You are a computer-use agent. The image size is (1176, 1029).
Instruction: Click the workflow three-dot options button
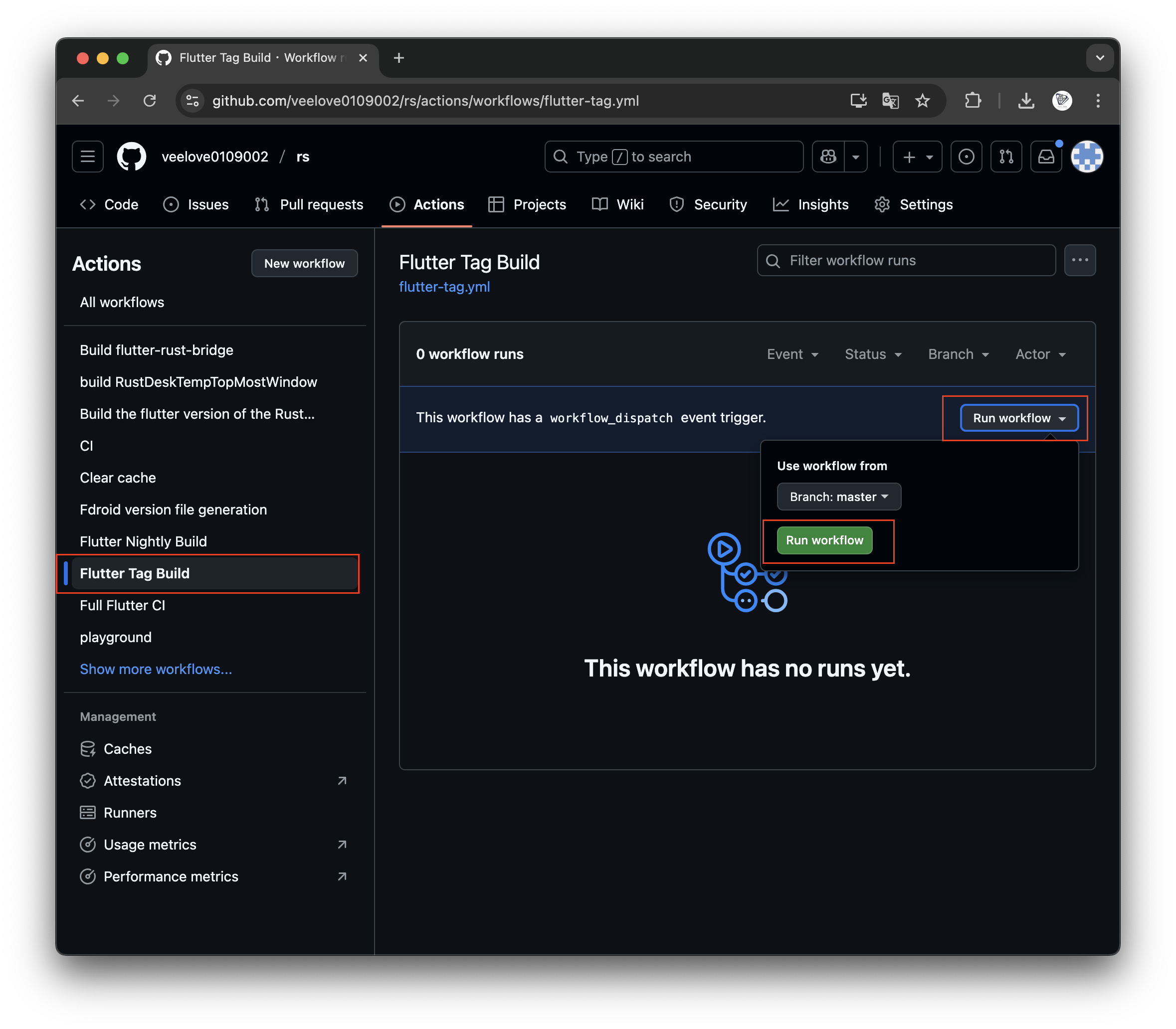1079,261
